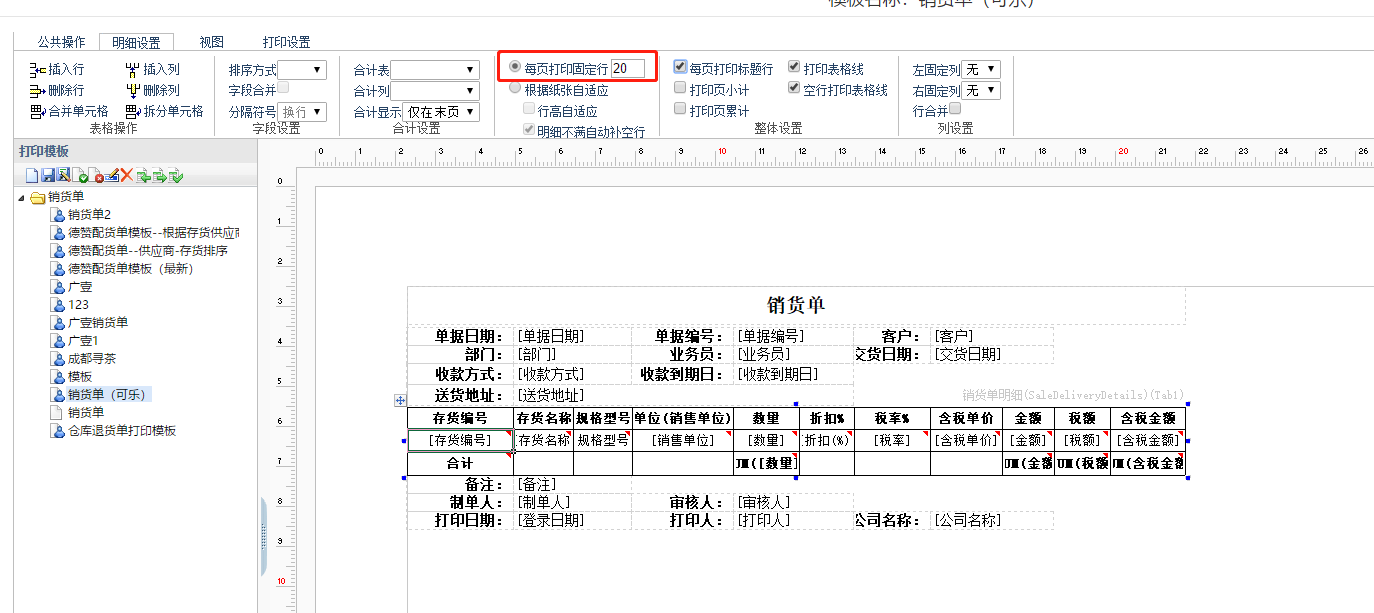Click the 合计 cell in the total row
The image size is (1374, 613).
(x=460, y=463)
